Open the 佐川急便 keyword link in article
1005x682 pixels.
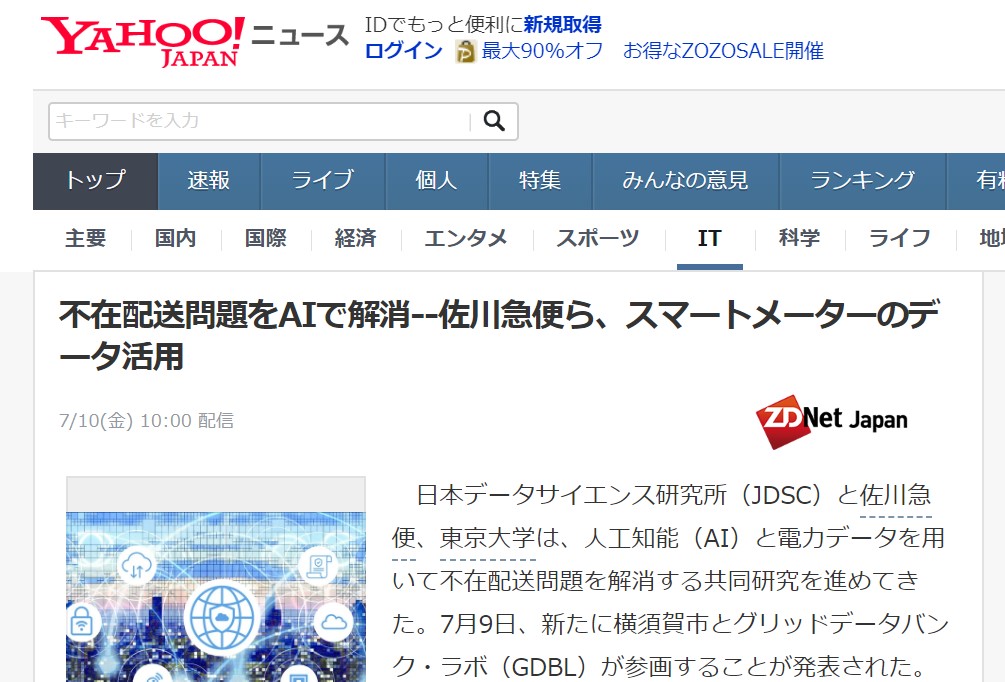(x=896, y=495)
